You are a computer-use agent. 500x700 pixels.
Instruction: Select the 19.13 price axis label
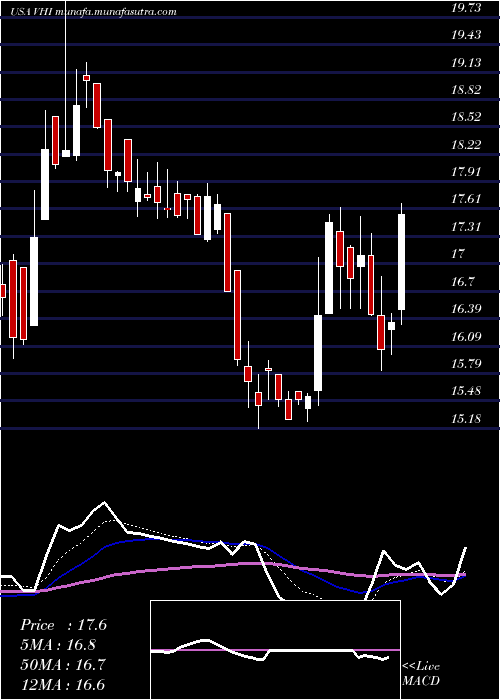(x=466, y=62)
